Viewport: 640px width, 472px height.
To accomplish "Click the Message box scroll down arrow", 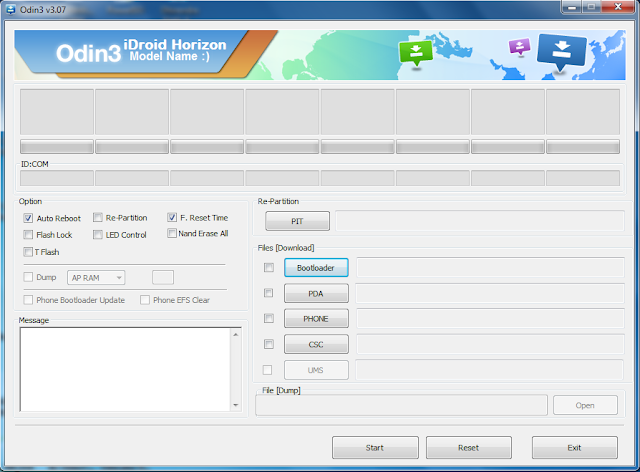I will [x=236, y=405].
